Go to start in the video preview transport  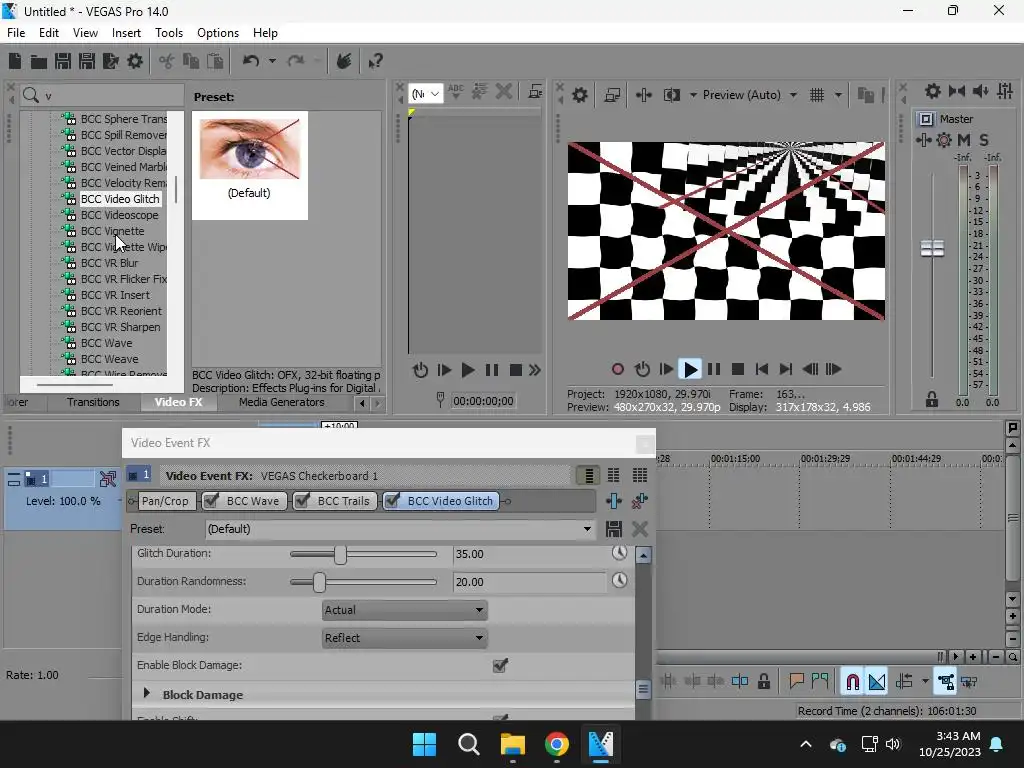tap(761, 370)
